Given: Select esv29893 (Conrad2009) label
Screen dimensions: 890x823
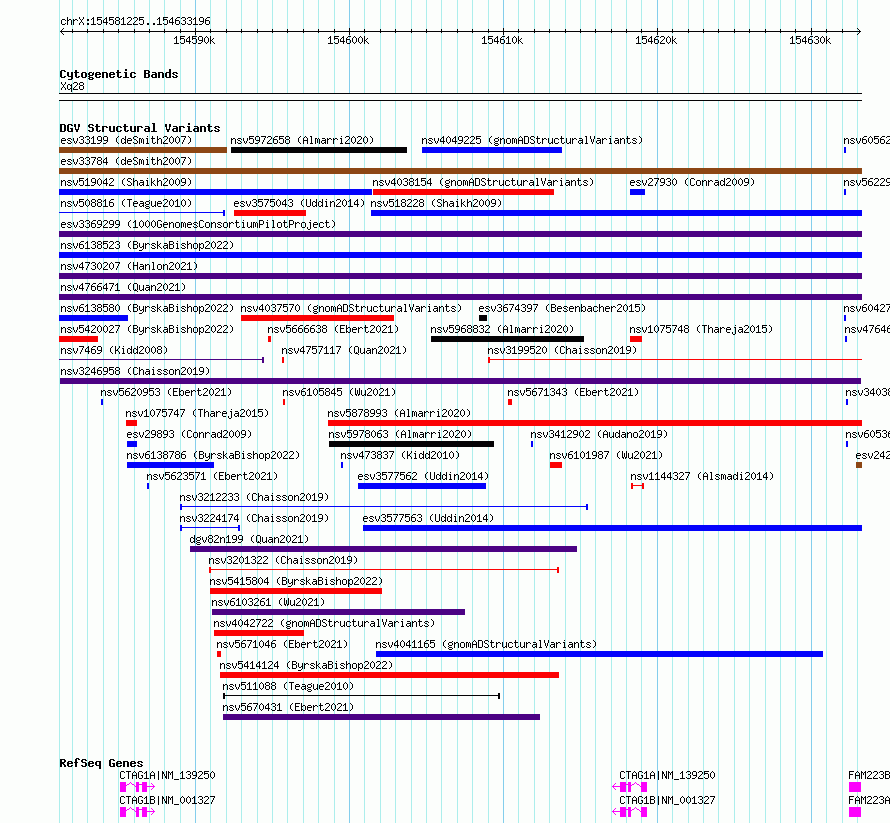Looking at the screenshot, I should [189, 434].
